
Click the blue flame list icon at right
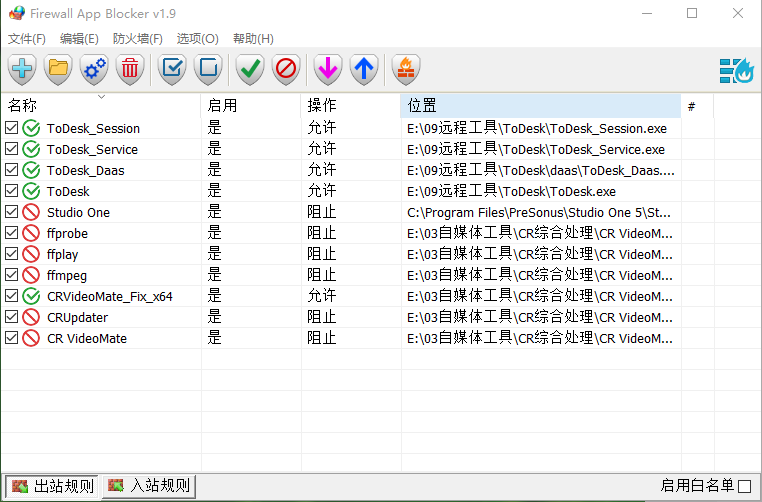click(x=737, y=71)
